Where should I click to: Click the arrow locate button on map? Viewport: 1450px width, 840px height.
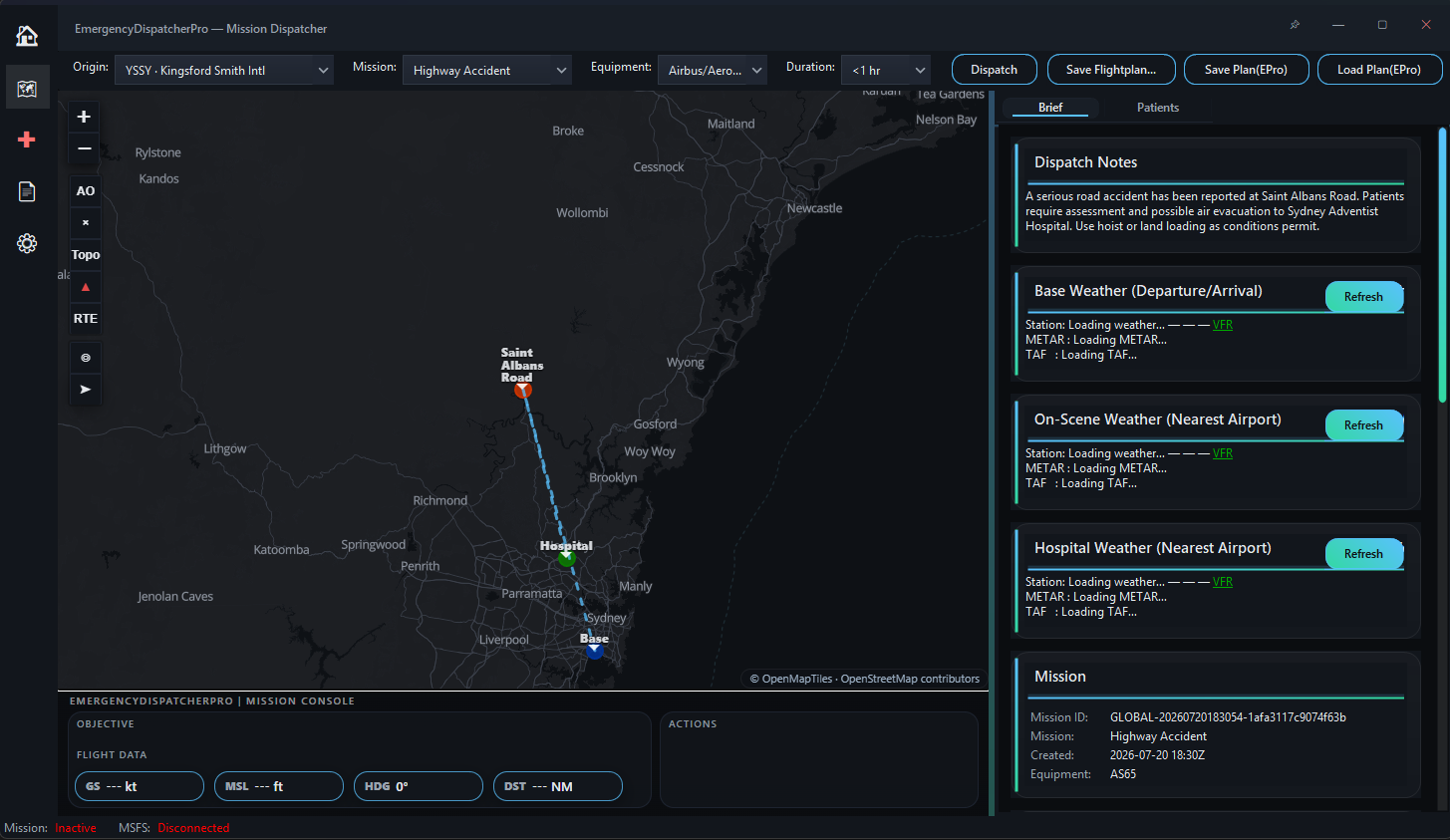tap(85, 390)
